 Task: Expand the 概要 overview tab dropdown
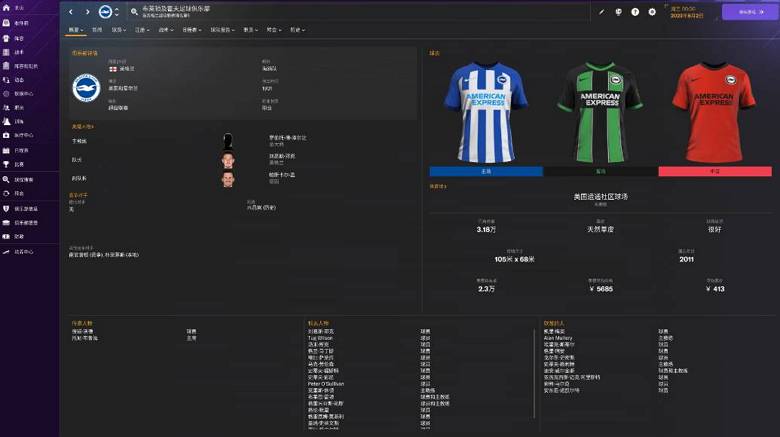point(76,30)
